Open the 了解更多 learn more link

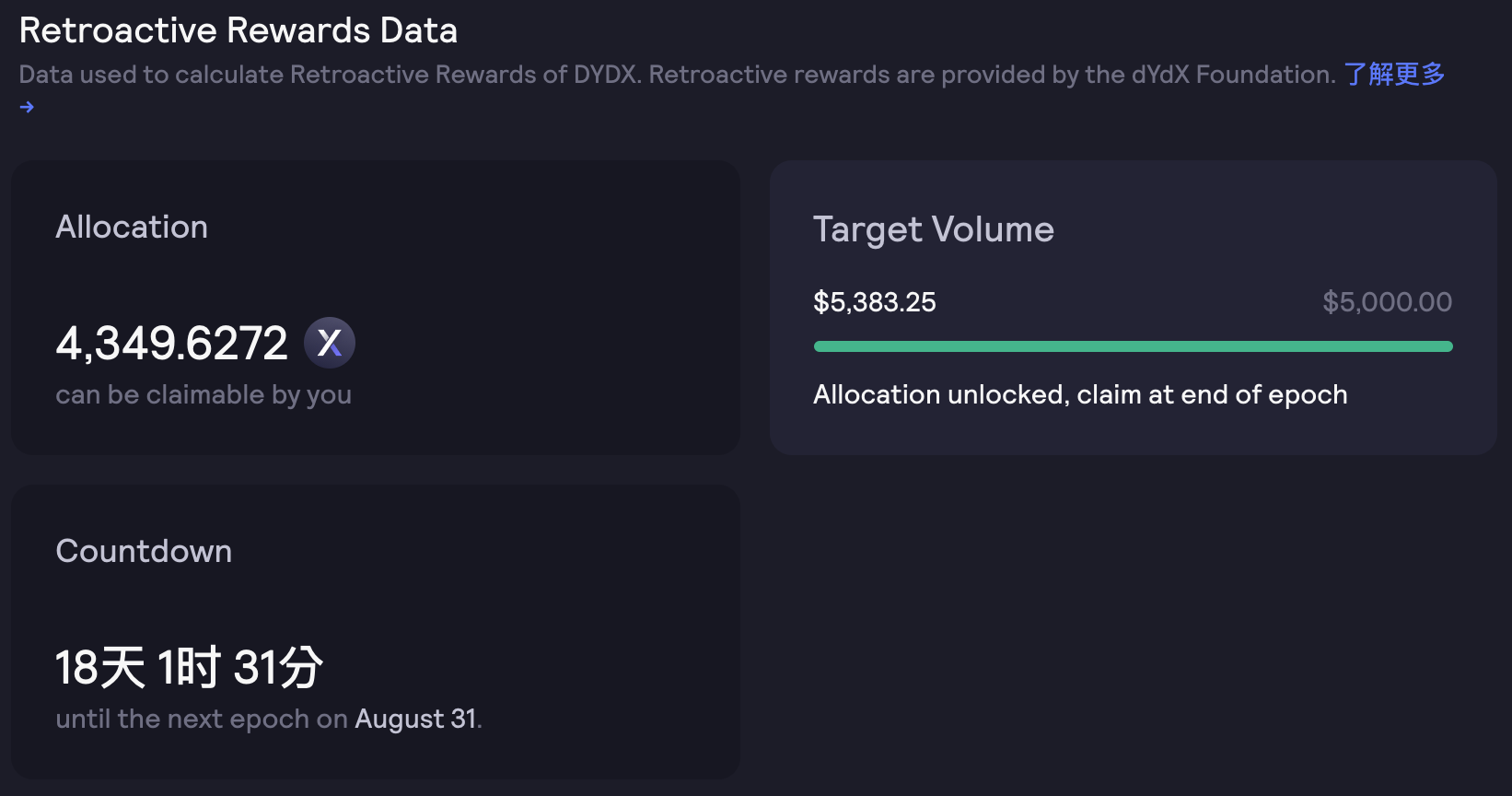pyautogui.click(x=1394, y=74)
